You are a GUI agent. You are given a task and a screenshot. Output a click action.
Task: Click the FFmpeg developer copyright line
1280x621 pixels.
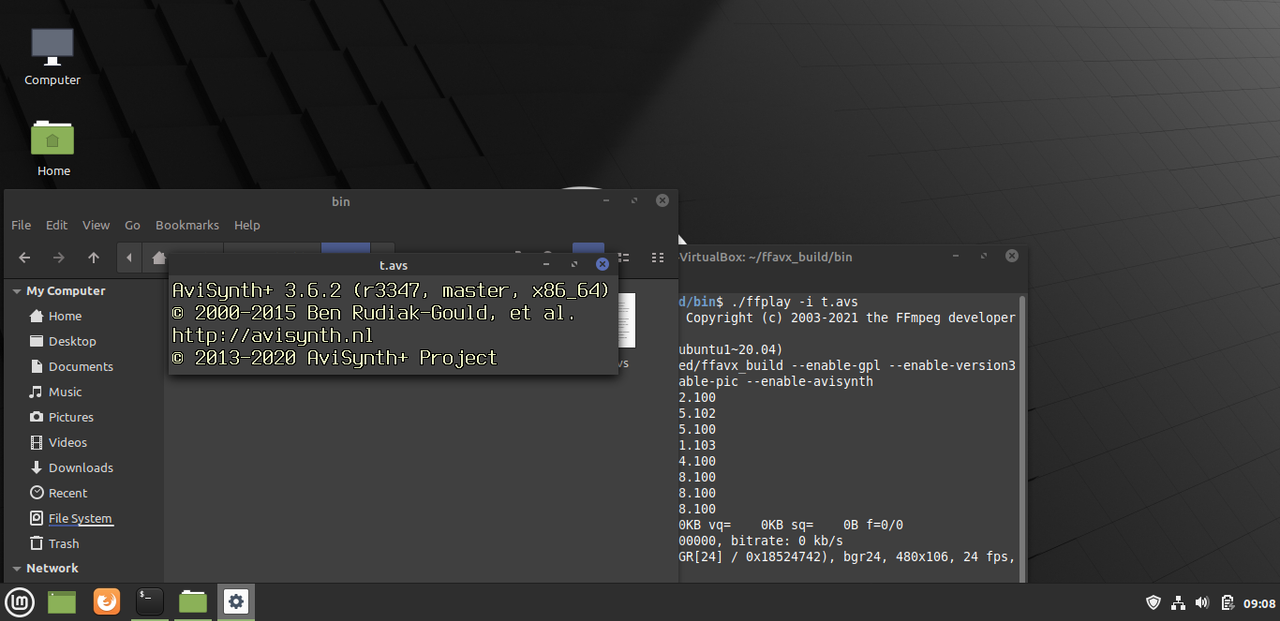pos(850,318)
